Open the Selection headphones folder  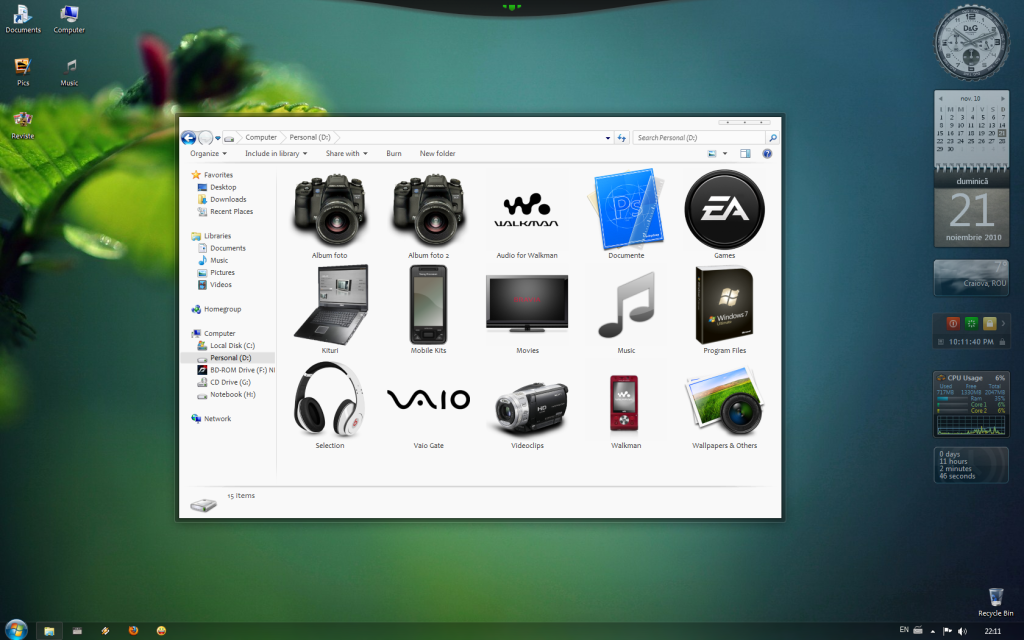(330, 399)
